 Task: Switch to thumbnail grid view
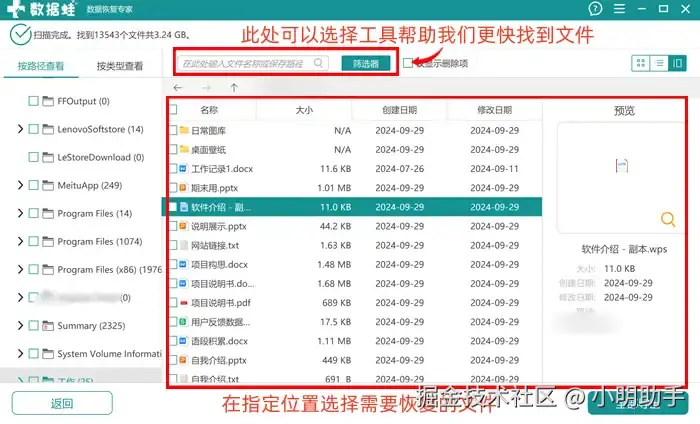pyautogui.click(x=641, y=63)
